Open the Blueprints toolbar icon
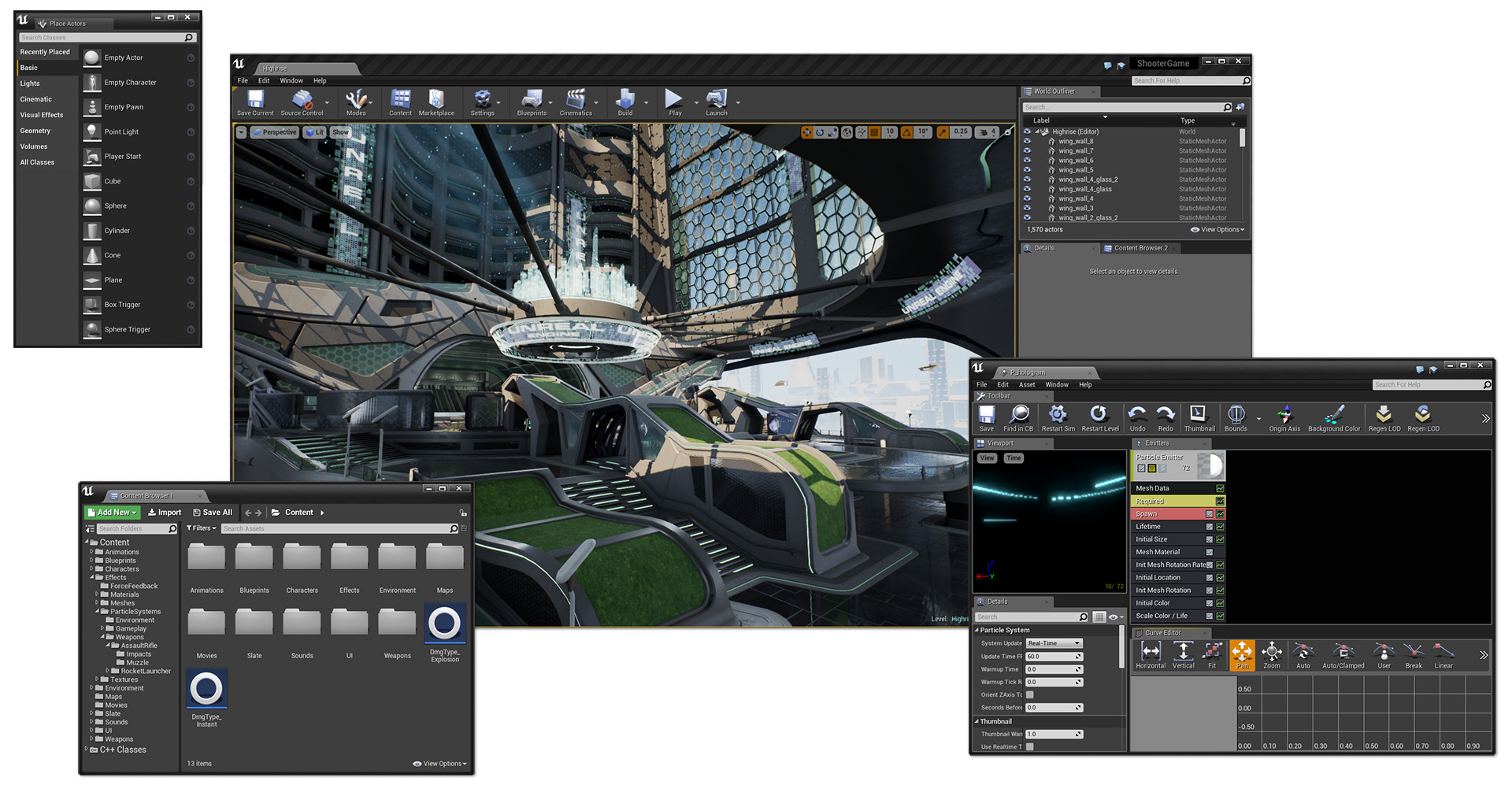This screenshot has width=1512, height=785. [532, 102]
